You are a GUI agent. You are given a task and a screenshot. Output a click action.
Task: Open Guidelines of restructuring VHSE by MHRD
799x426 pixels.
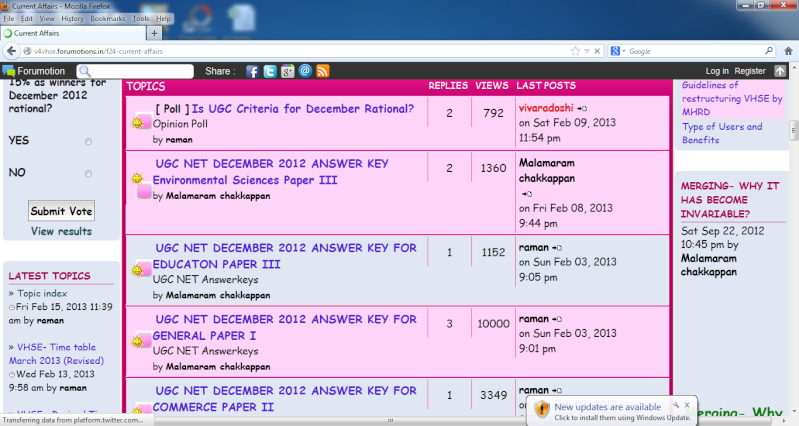pyautogui.click(x=732, y=98)
